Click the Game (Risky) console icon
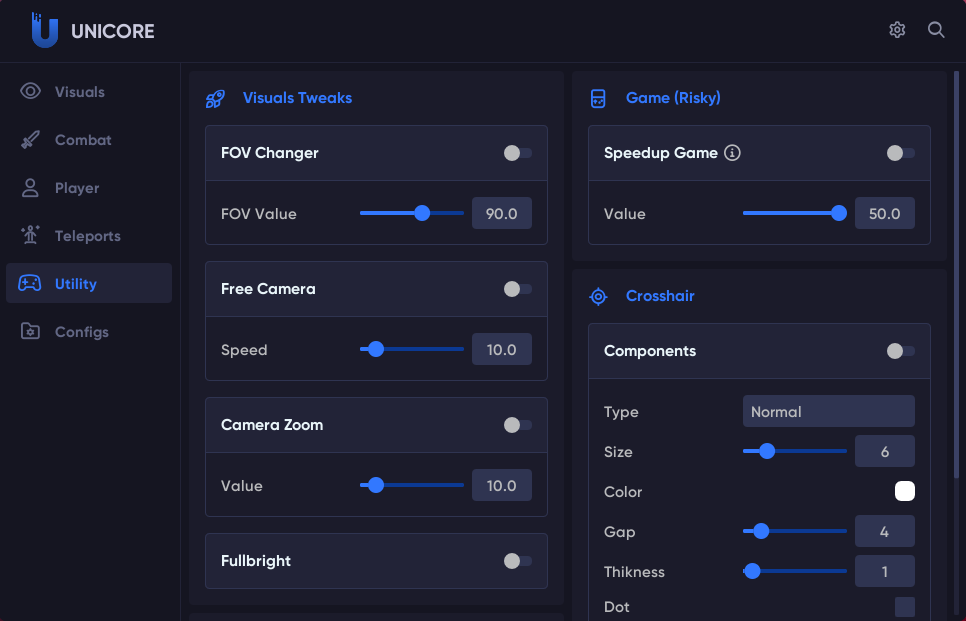Screen dimensions: 966x621 pyautogui.click(x=598, y=98)
